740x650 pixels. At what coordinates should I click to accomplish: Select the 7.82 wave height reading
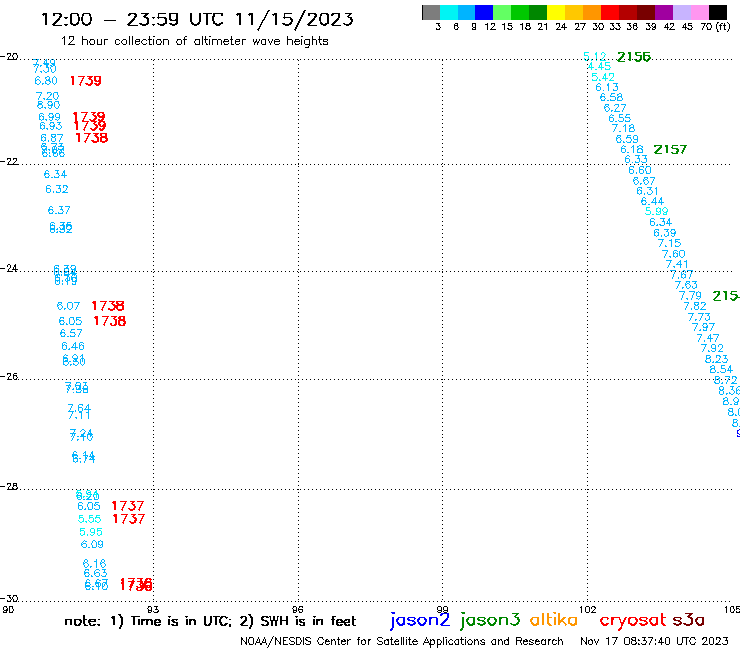(695, 306)
